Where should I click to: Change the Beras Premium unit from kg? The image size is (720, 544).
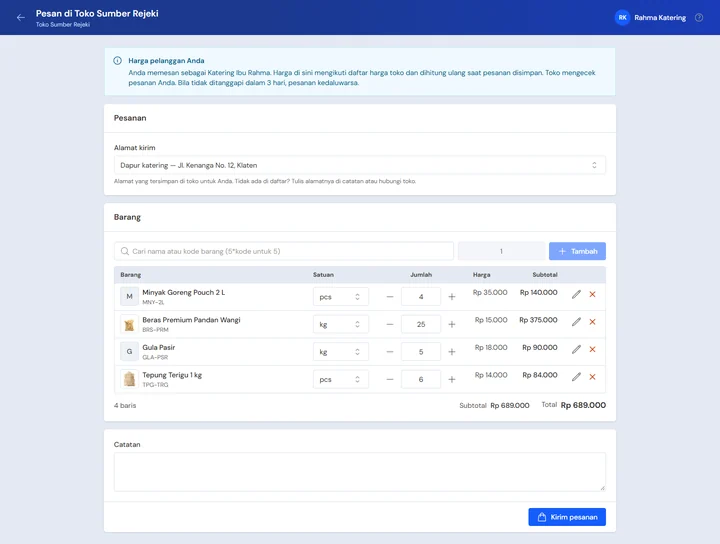click(341, 324)
